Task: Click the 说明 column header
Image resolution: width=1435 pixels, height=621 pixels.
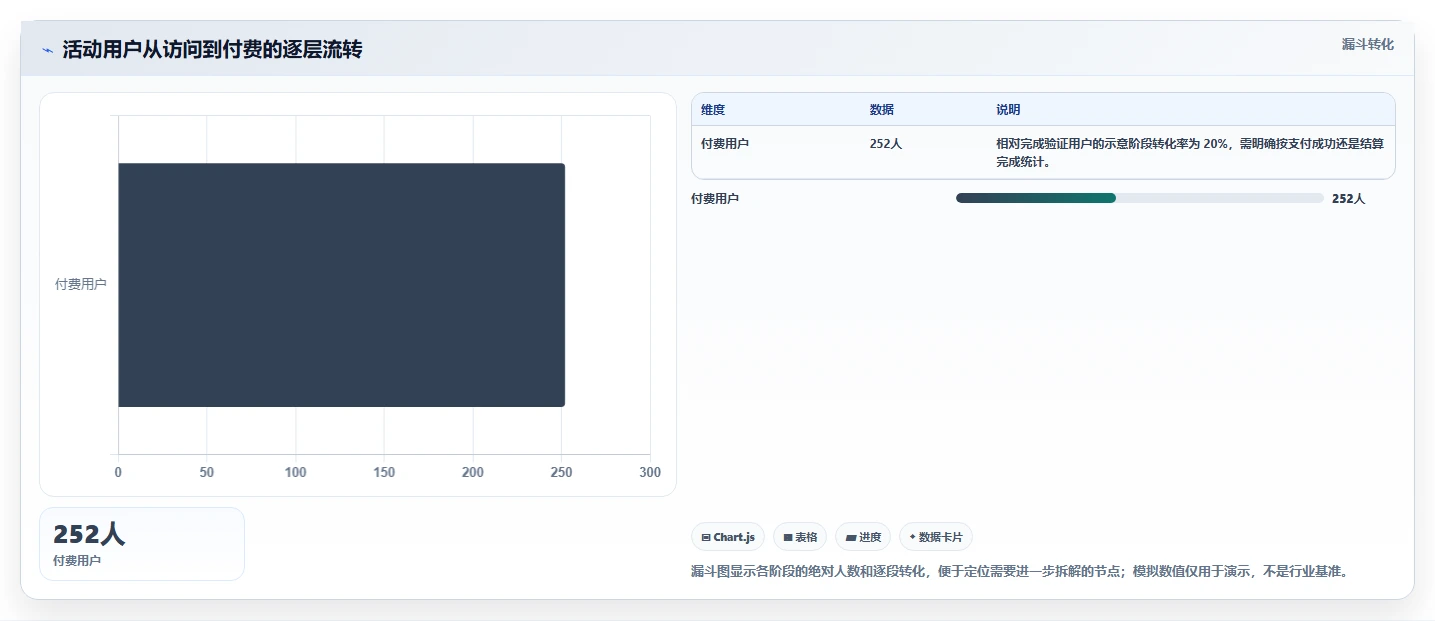Action: [x=1008, y=110]
